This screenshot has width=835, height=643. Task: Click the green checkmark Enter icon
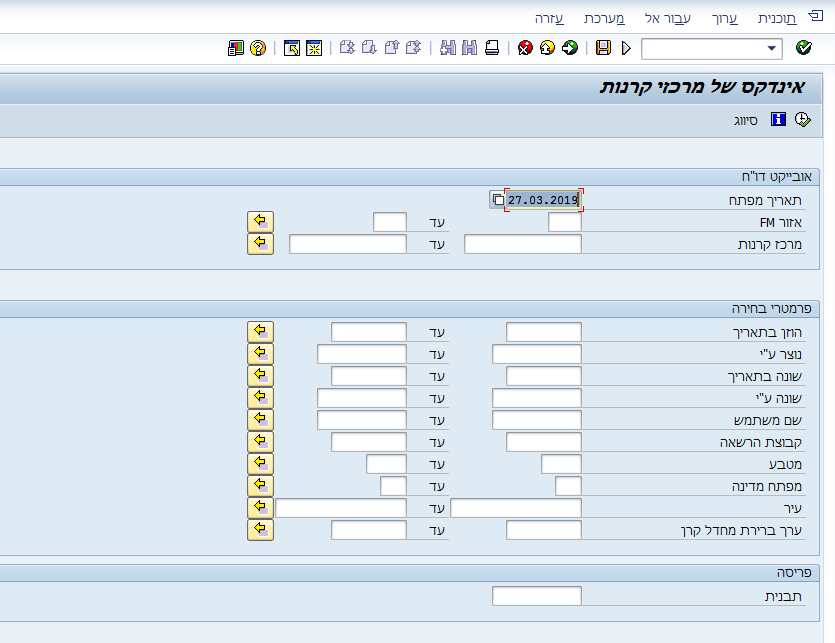click(x=804, y=48)
